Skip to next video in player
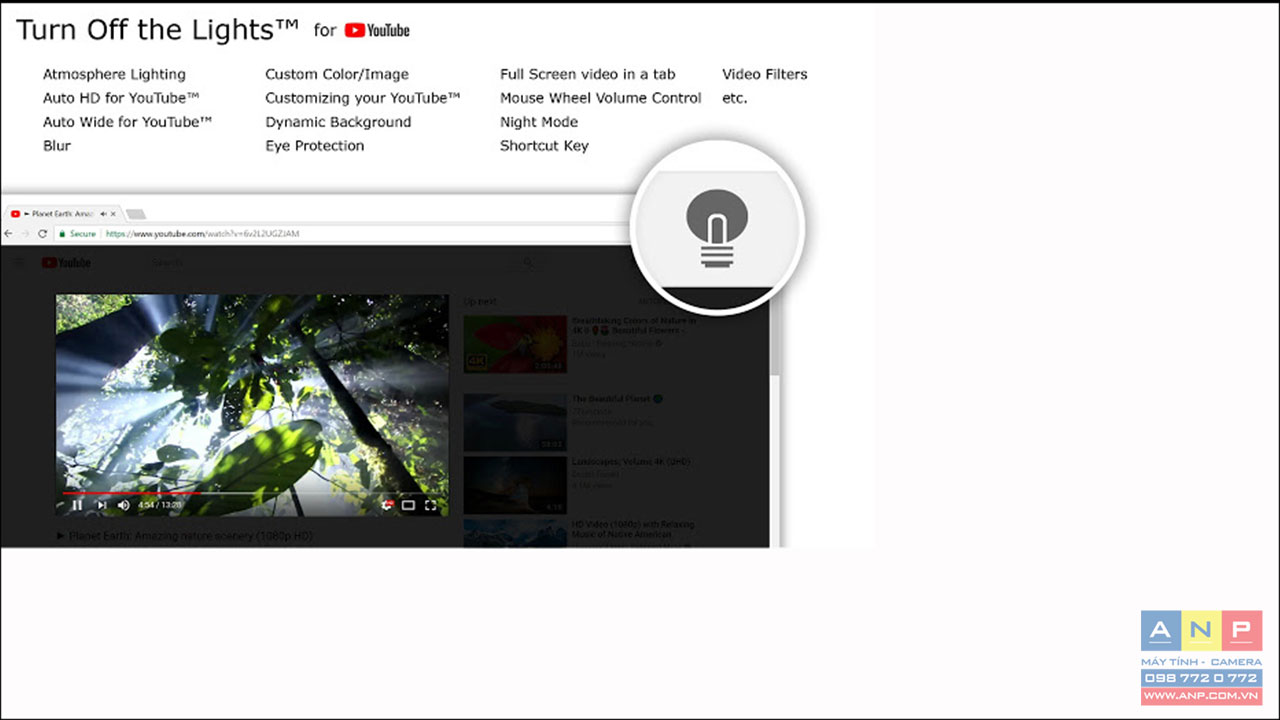The image size is (1280, 720). (101, 505)
